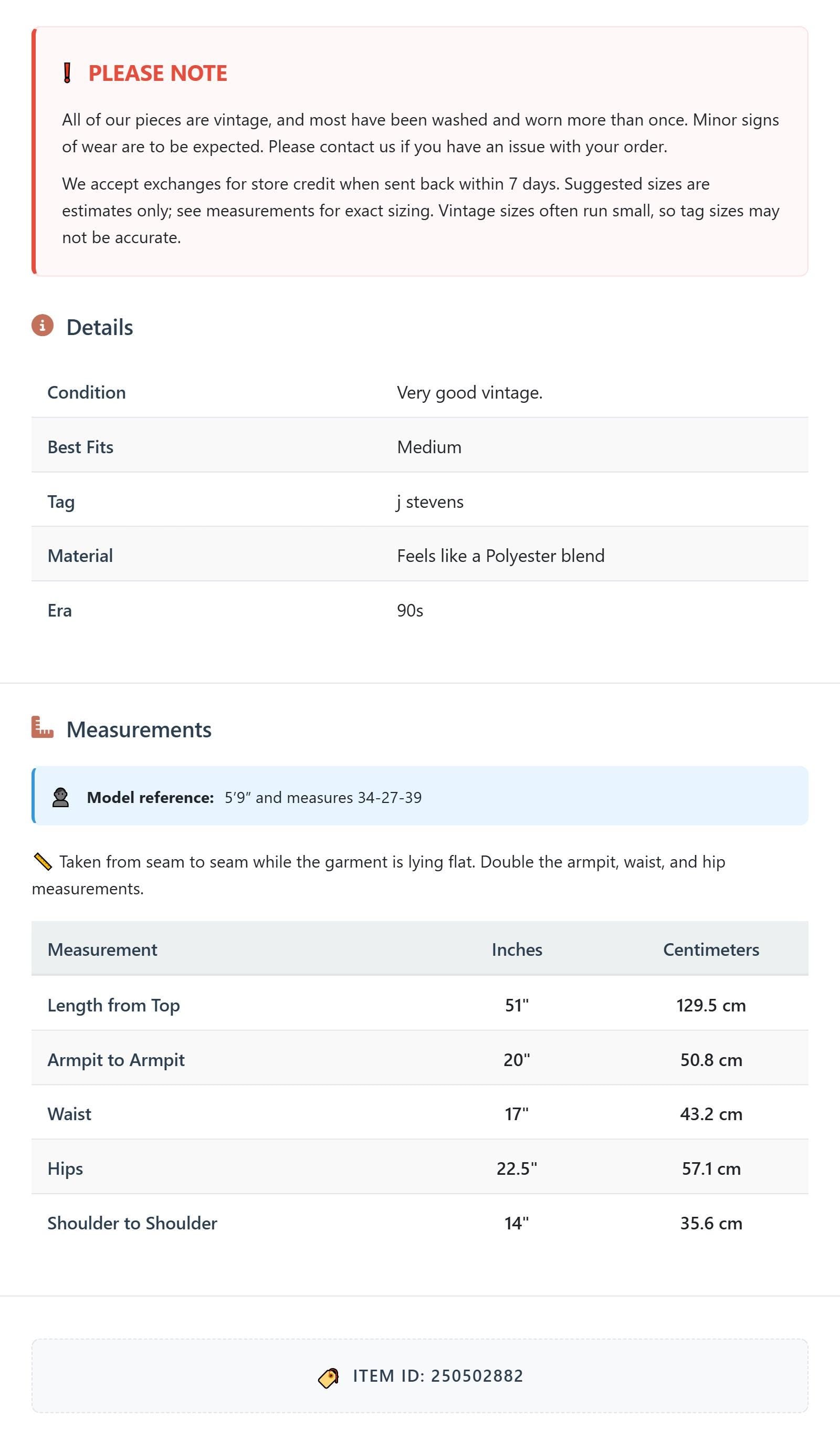
Task: Click the PLEASE NOTE heading
Action: coord(157,73)
